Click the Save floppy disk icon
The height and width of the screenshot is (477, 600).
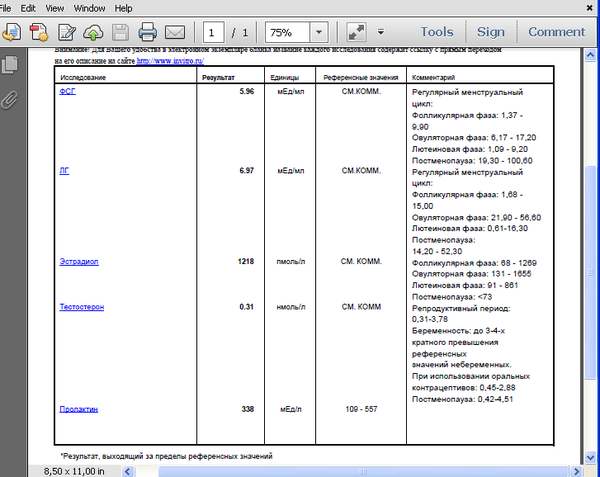point(120,32)
